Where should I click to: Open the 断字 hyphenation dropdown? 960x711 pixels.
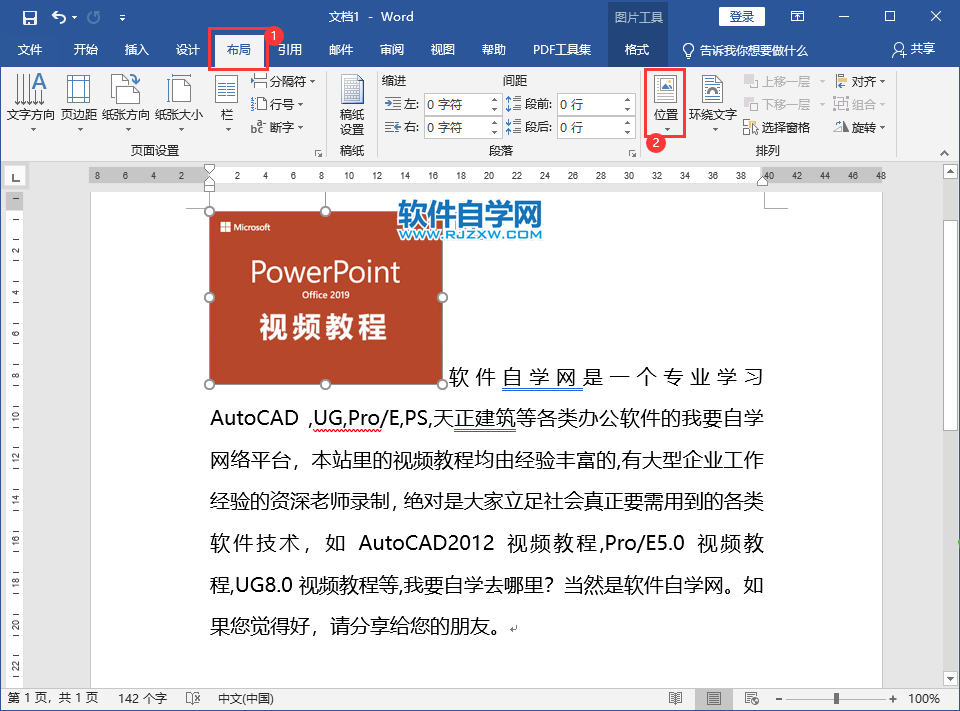(277, 127)
